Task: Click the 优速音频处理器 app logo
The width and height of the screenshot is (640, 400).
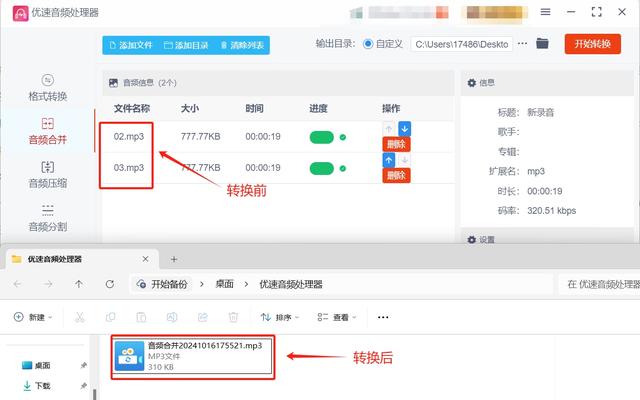Action: click(20, 13)
